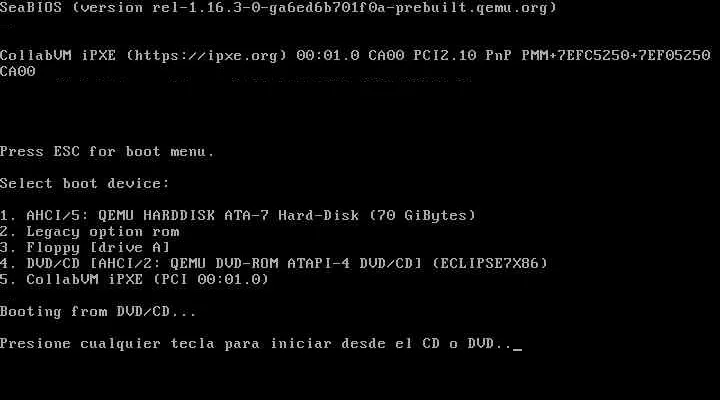Click the 70 GiBytes disk size text
The width and height of the screenshot is (720, 400).
click(x=422, y=215)
